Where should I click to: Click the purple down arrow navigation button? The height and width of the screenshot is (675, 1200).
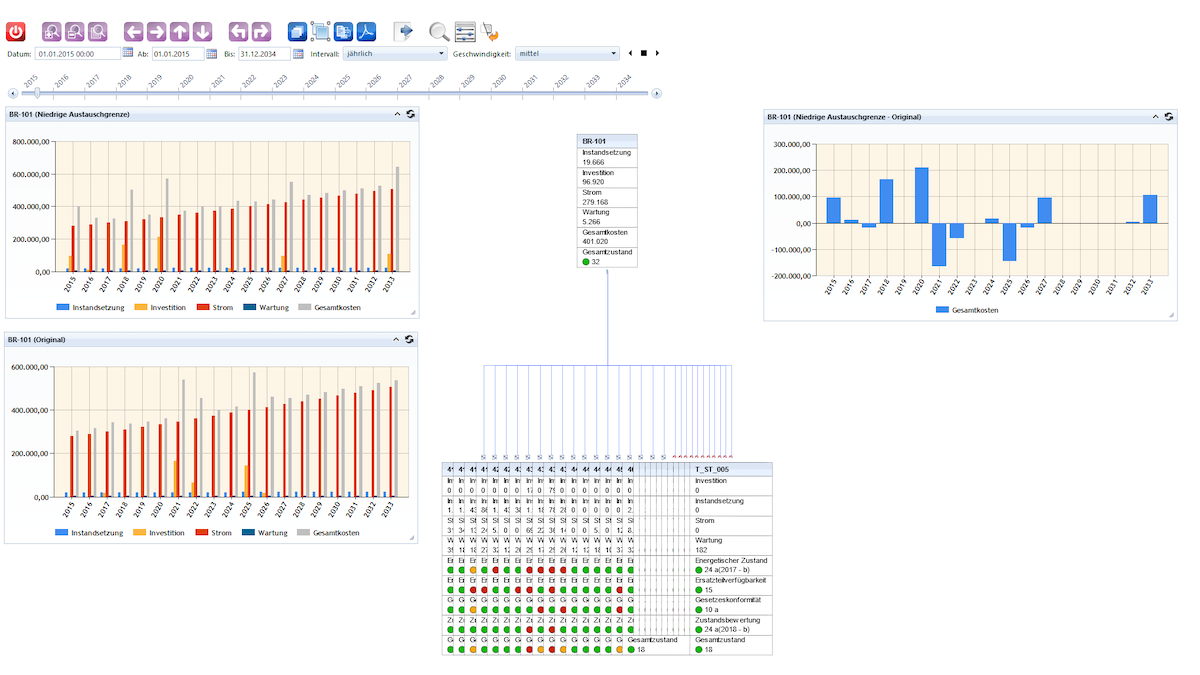tap(202, 31)
